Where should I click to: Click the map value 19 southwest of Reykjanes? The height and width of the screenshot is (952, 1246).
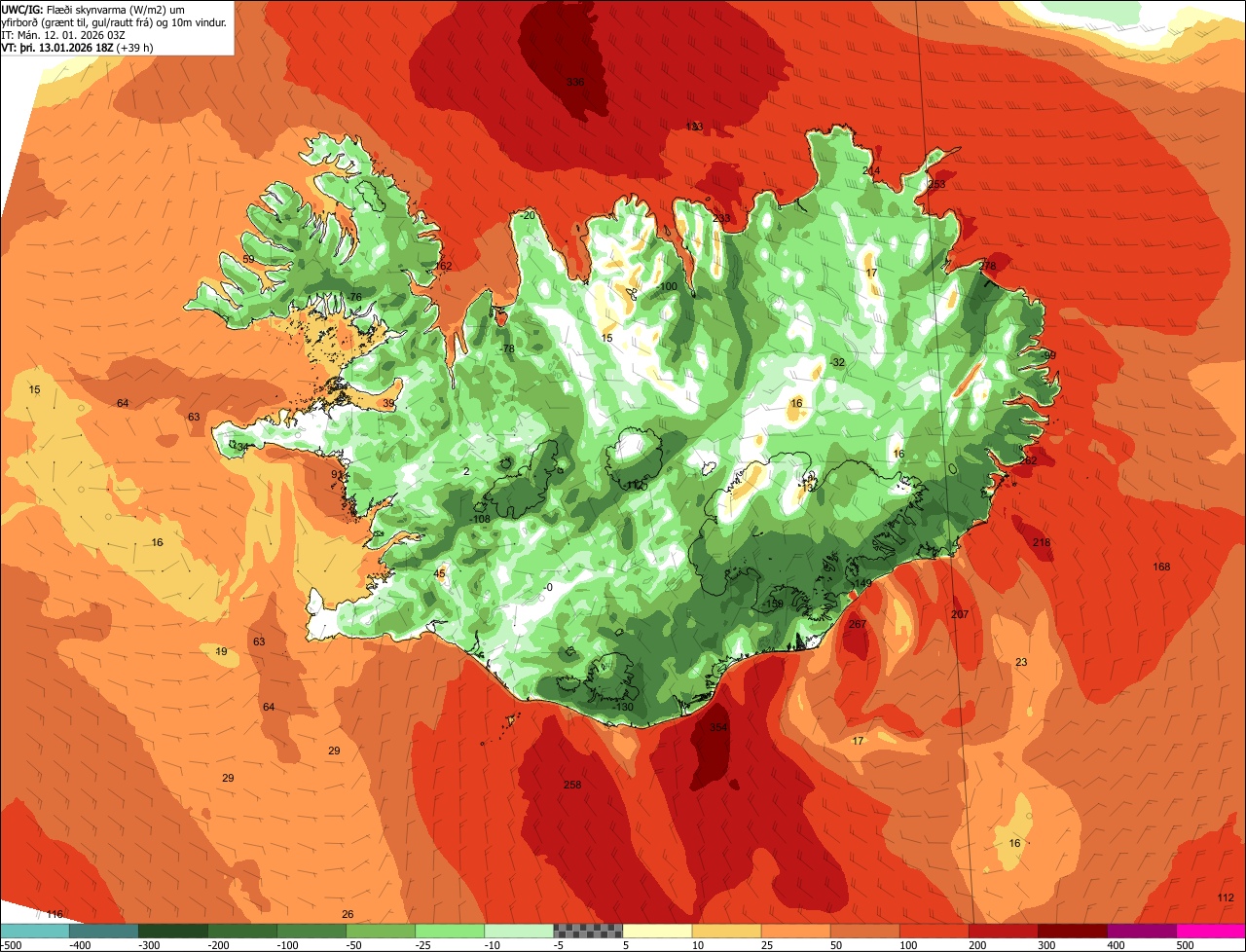click(x=221, y=652)
